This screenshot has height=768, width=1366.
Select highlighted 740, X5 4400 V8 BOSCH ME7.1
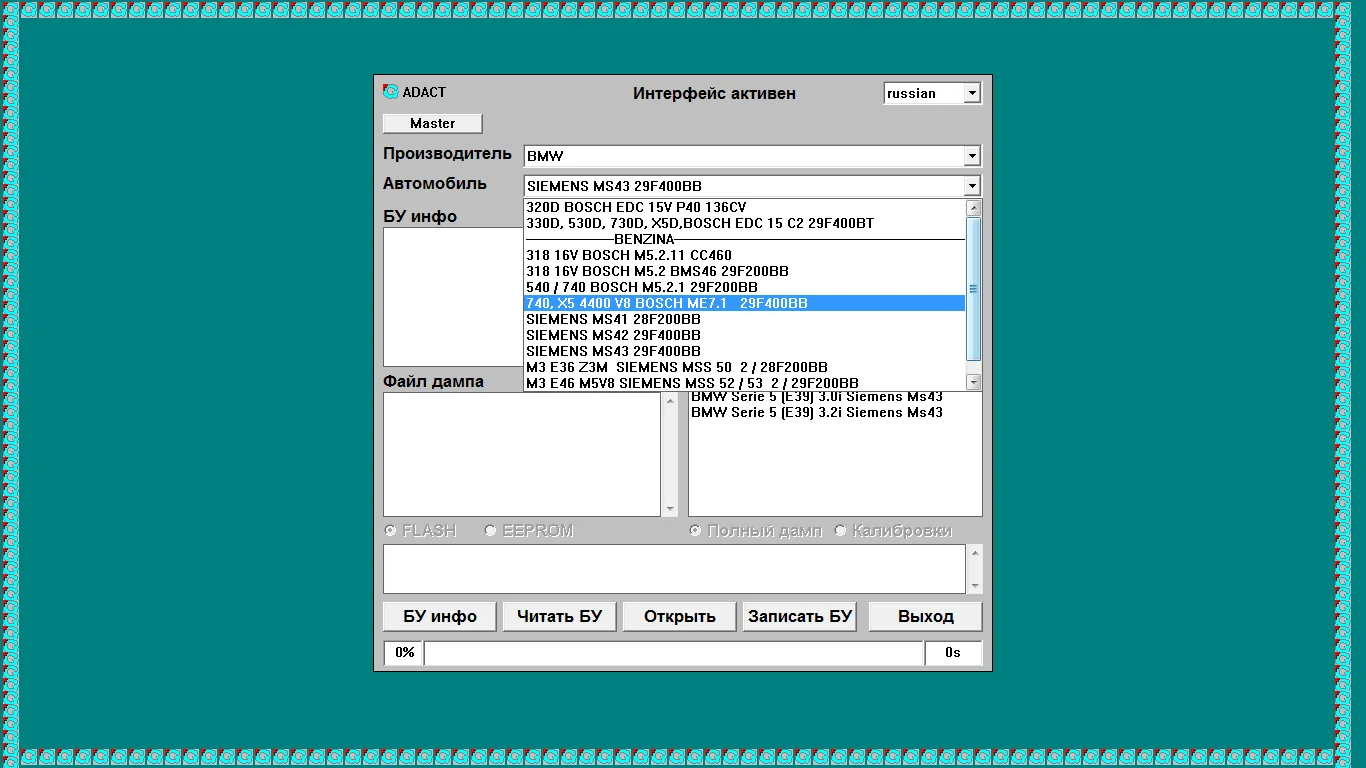pos(745,303)
